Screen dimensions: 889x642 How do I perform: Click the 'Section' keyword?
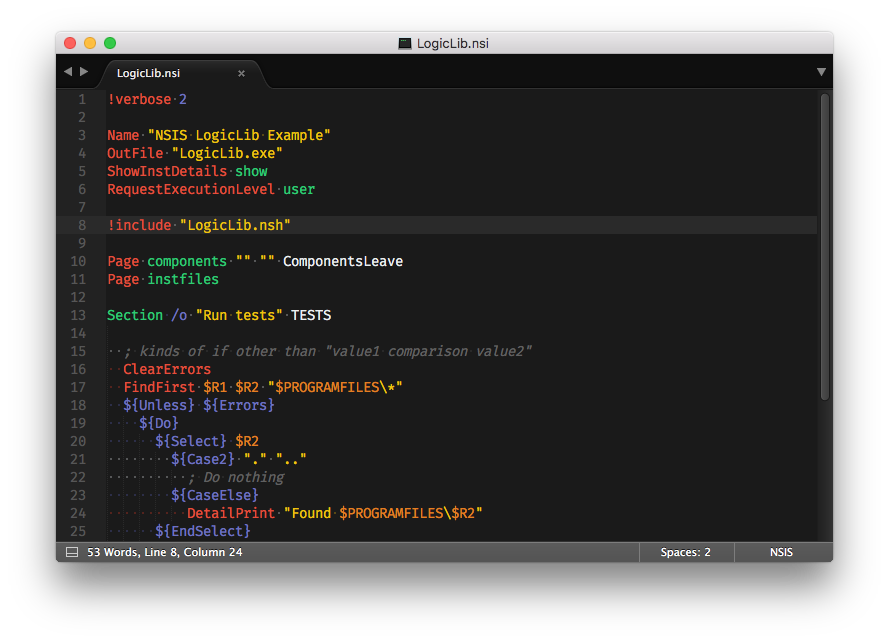coord(135,315)
